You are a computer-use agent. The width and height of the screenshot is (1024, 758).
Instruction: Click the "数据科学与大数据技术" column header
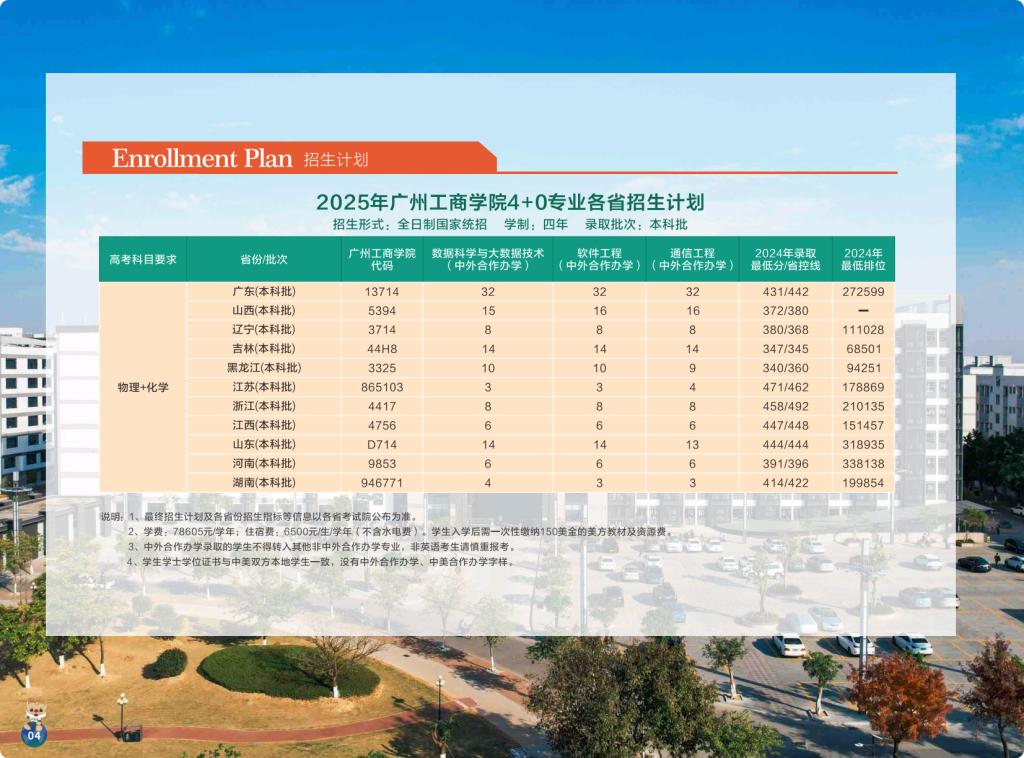pyautogui.click(x=488, y=259)
